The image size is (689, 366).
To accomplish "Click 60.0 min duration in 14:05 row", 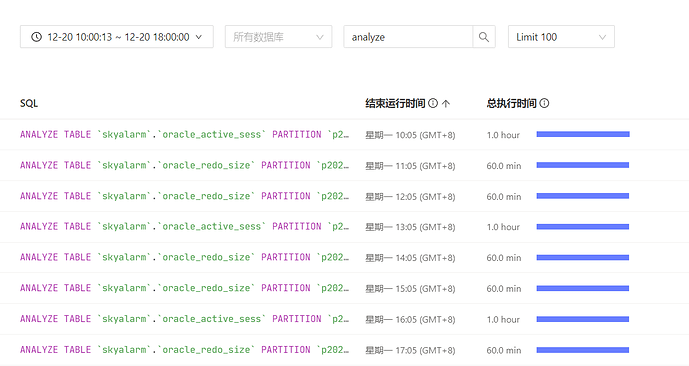I will [x=504, y=258].
